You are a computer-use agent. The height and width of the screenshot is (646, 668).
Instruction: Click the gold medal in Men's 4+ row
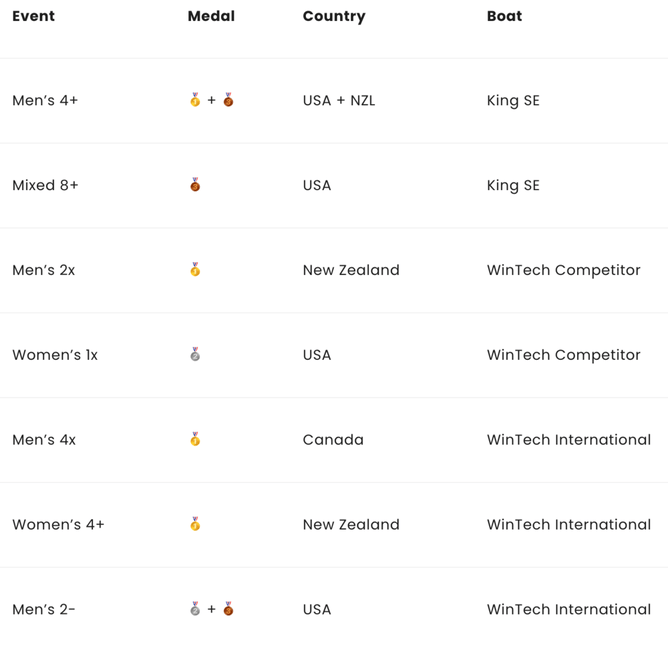click(195, 100)
